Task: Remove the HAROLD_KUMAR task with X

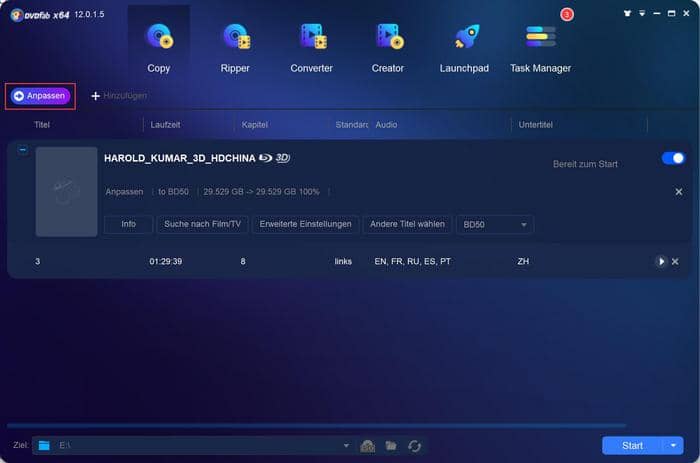Action: pos(679,192)
